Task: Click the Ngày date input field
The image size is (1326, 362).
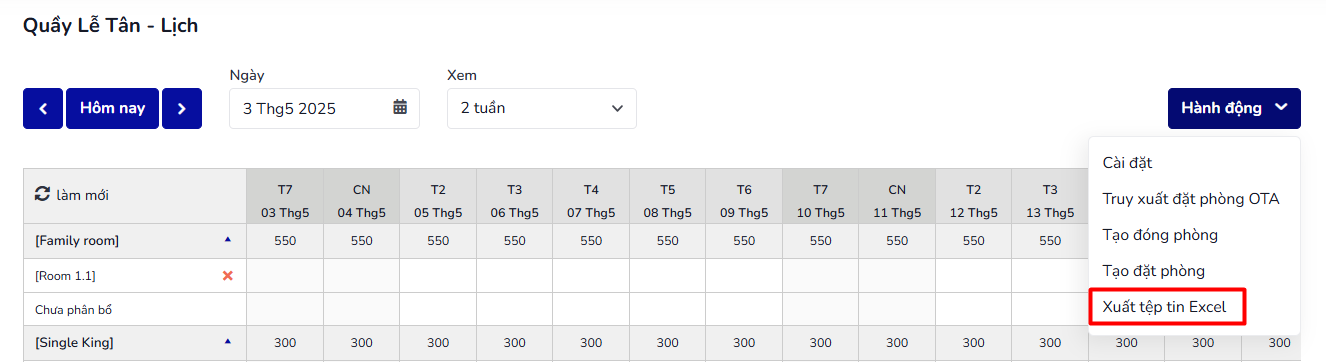Action: click(x=325, y=108)
